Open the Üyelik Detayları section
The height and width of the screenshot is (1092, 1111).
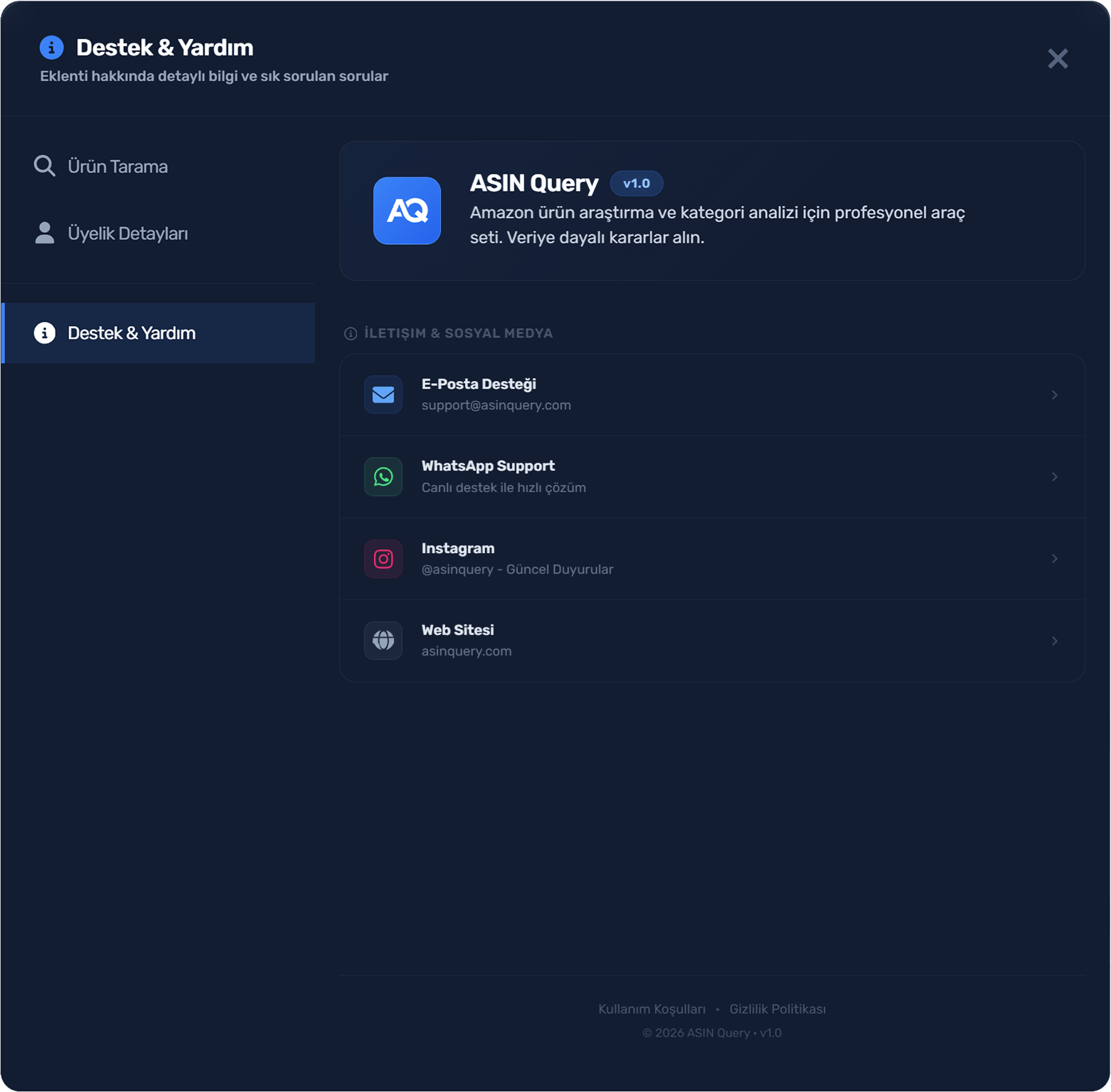(x=158, y=233)
